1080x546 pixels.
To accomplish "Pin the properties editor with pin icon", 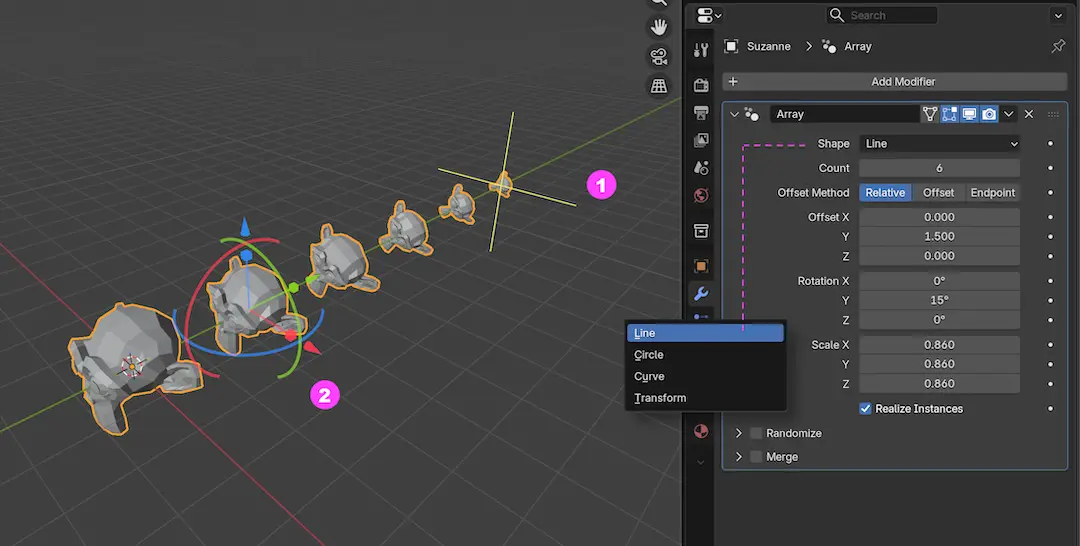I will coord(1058,46).
